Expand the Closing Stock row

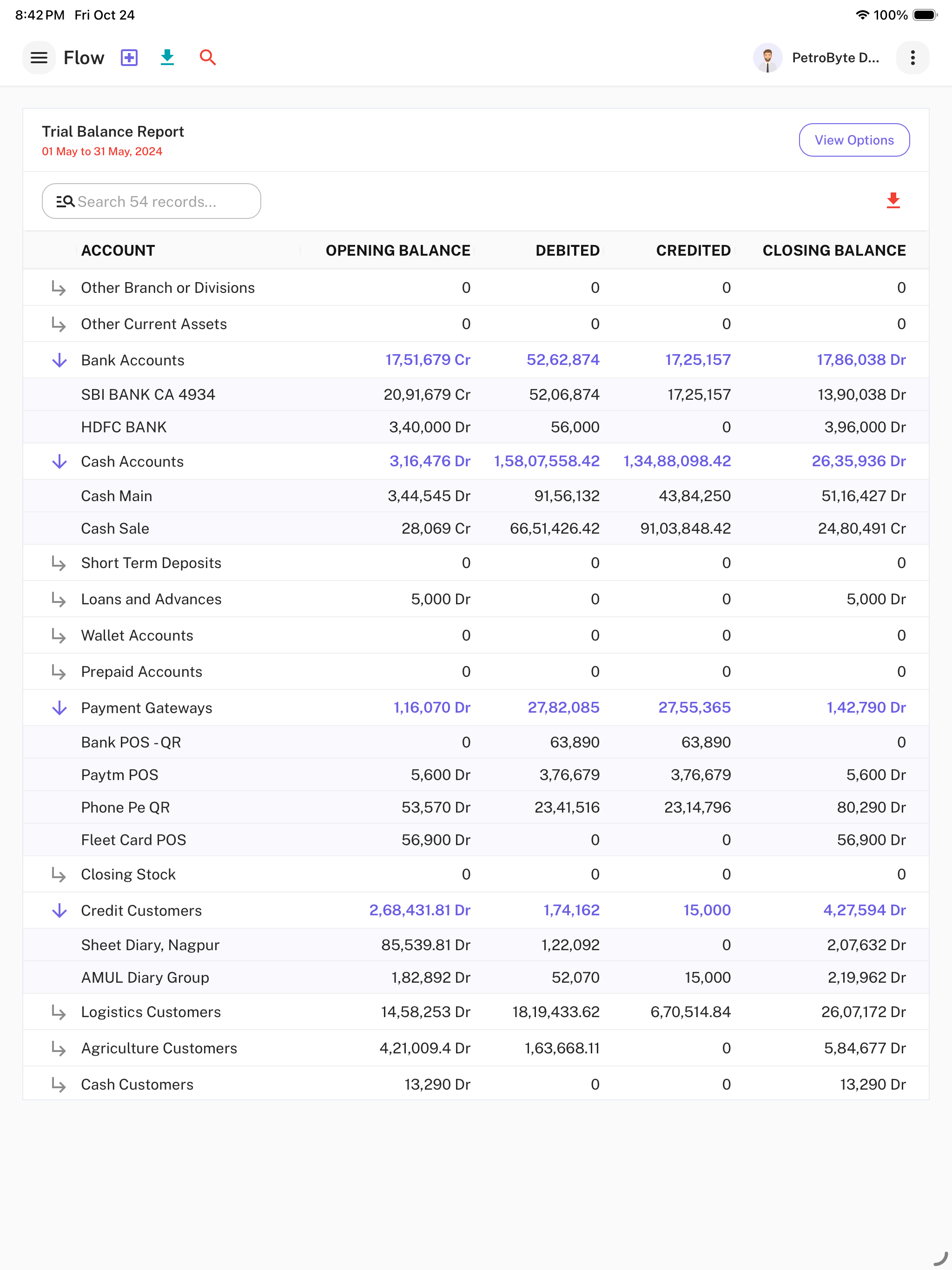point(59,874)
